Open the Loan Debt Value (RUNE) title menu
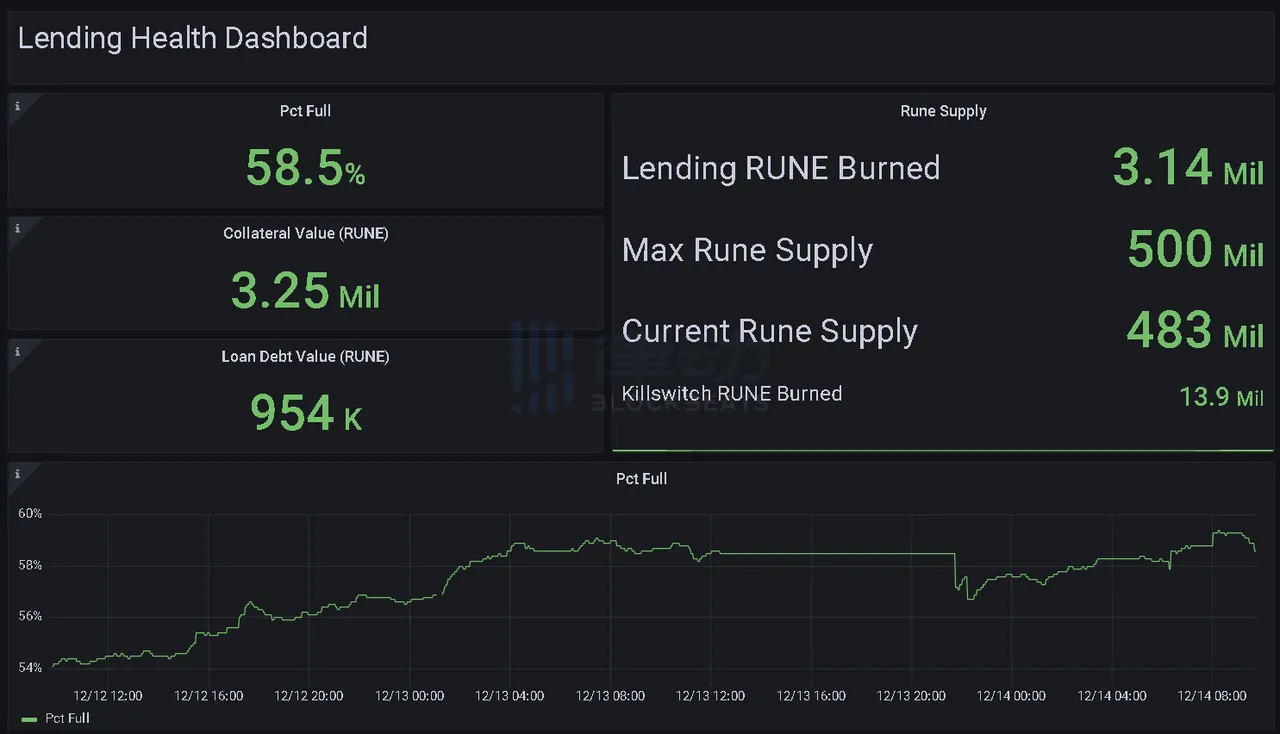The height and width of the screenshot is (734, 1280). click(305, 357)
